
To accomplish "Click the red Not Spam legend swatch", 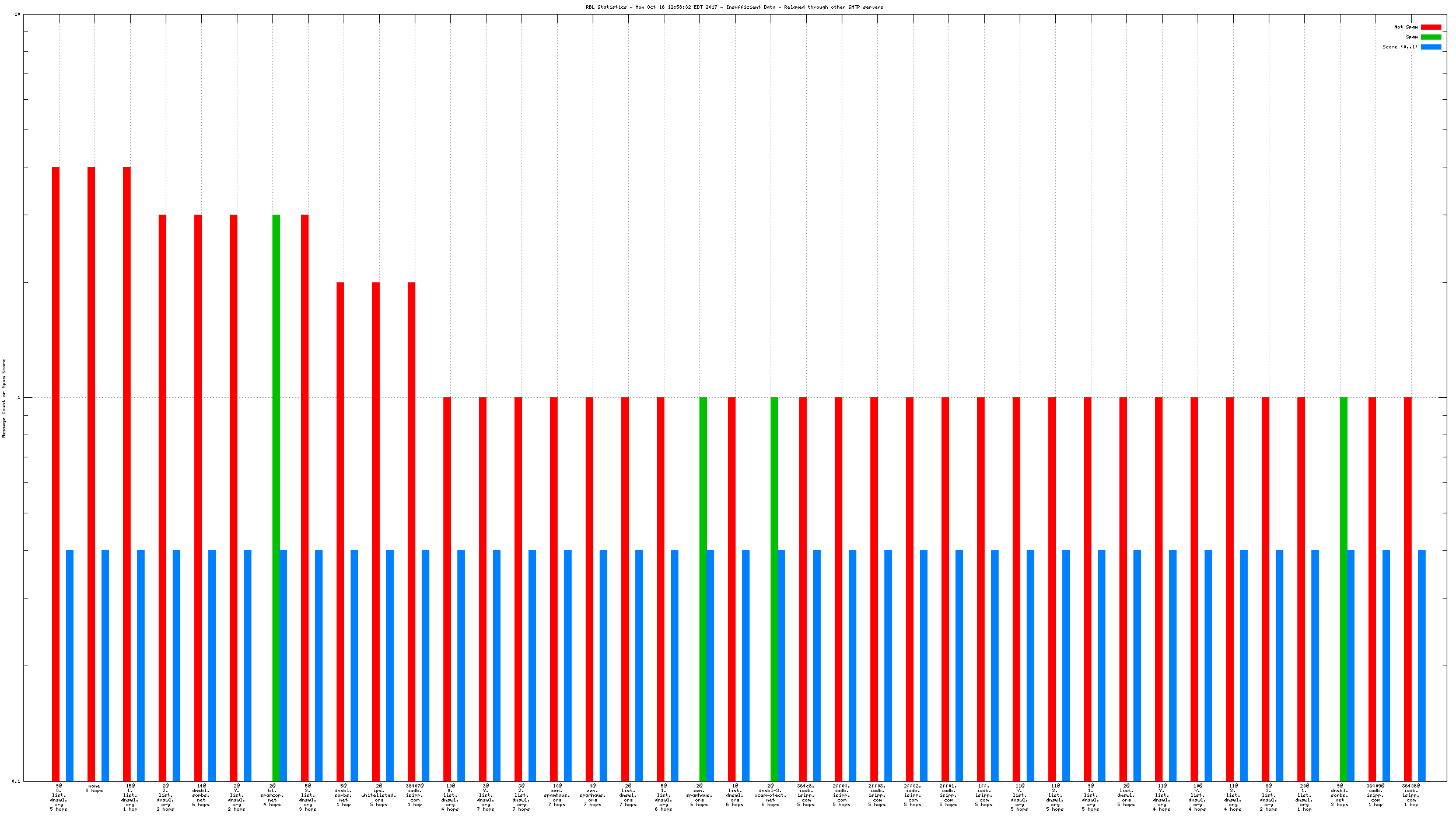I will 1430,27.
